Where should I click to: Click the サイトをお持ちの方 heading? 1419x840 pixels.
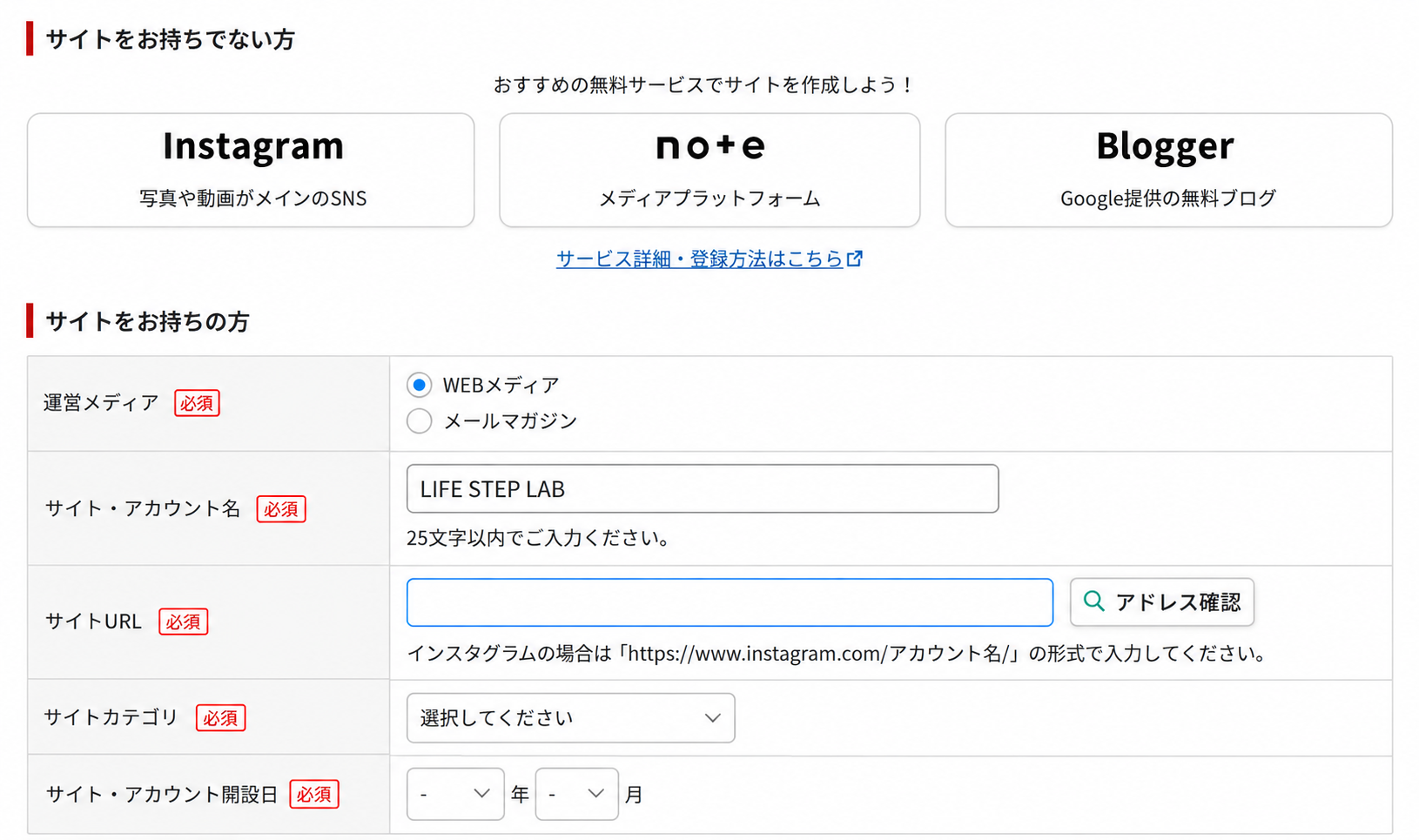(147, 321)
